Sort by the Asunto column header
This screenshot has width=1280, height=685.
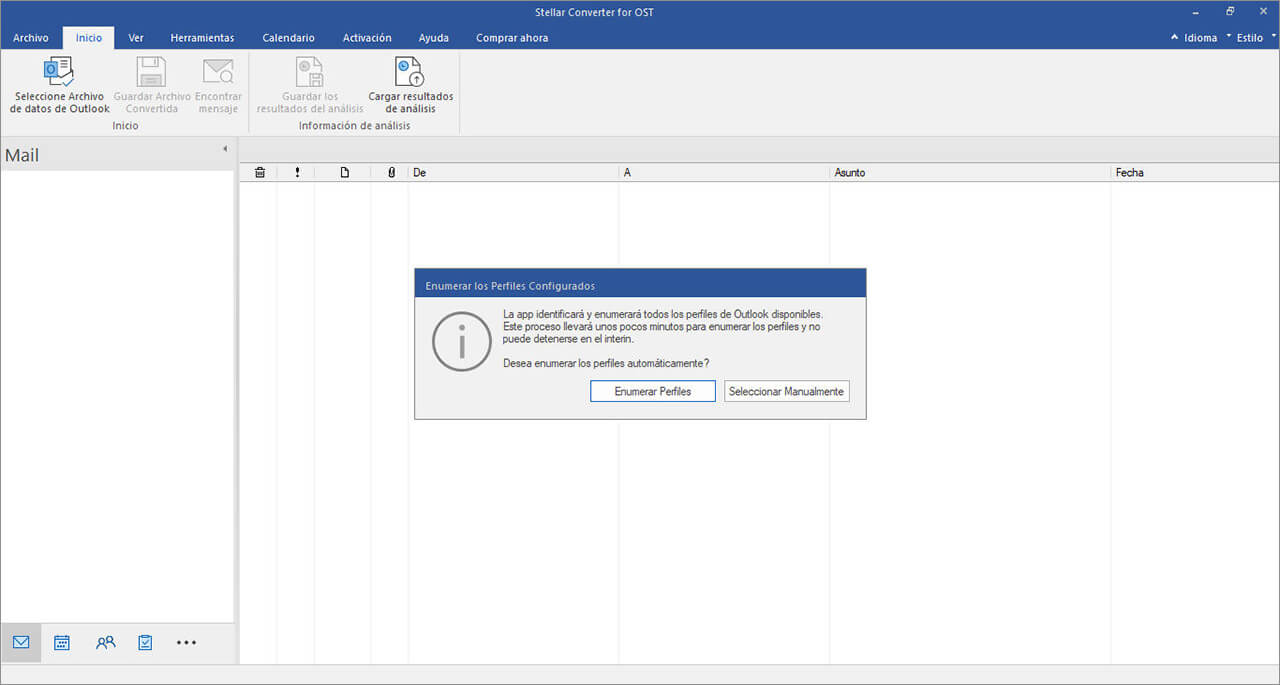970,172
